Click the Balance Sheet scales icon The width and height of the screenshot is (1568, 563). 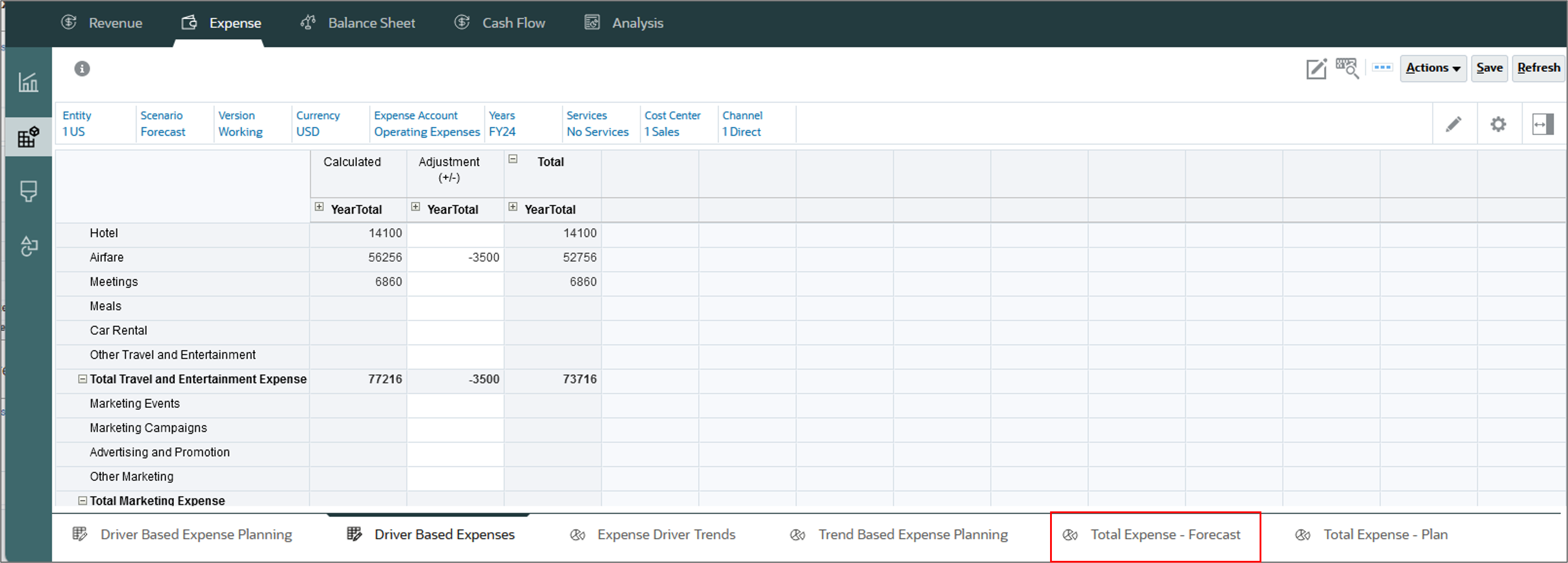[308, 22]
